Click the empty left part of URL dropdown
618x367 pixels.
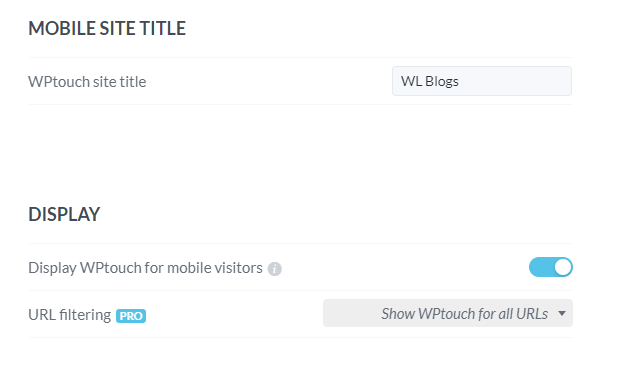click(x=351, y=313)
